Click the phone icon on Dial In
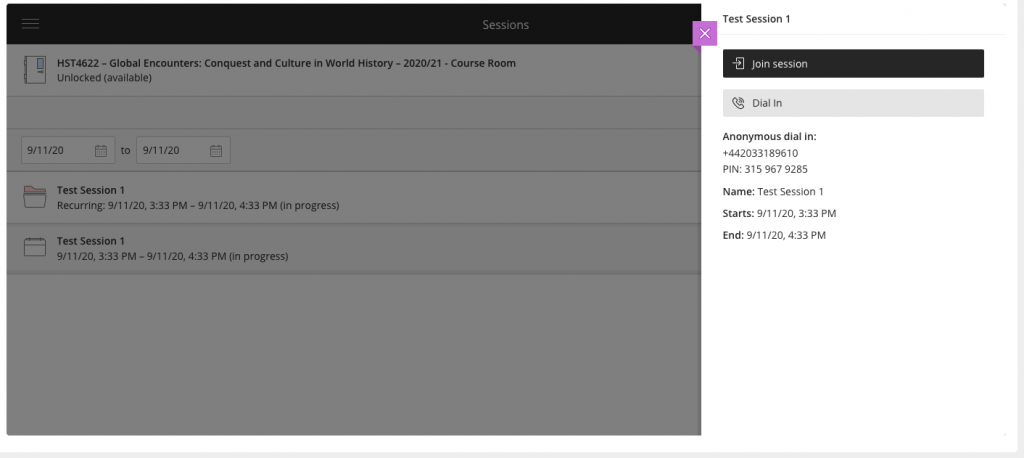The height and width of the screenshot is (458, 1024). [x=739, y=103]
